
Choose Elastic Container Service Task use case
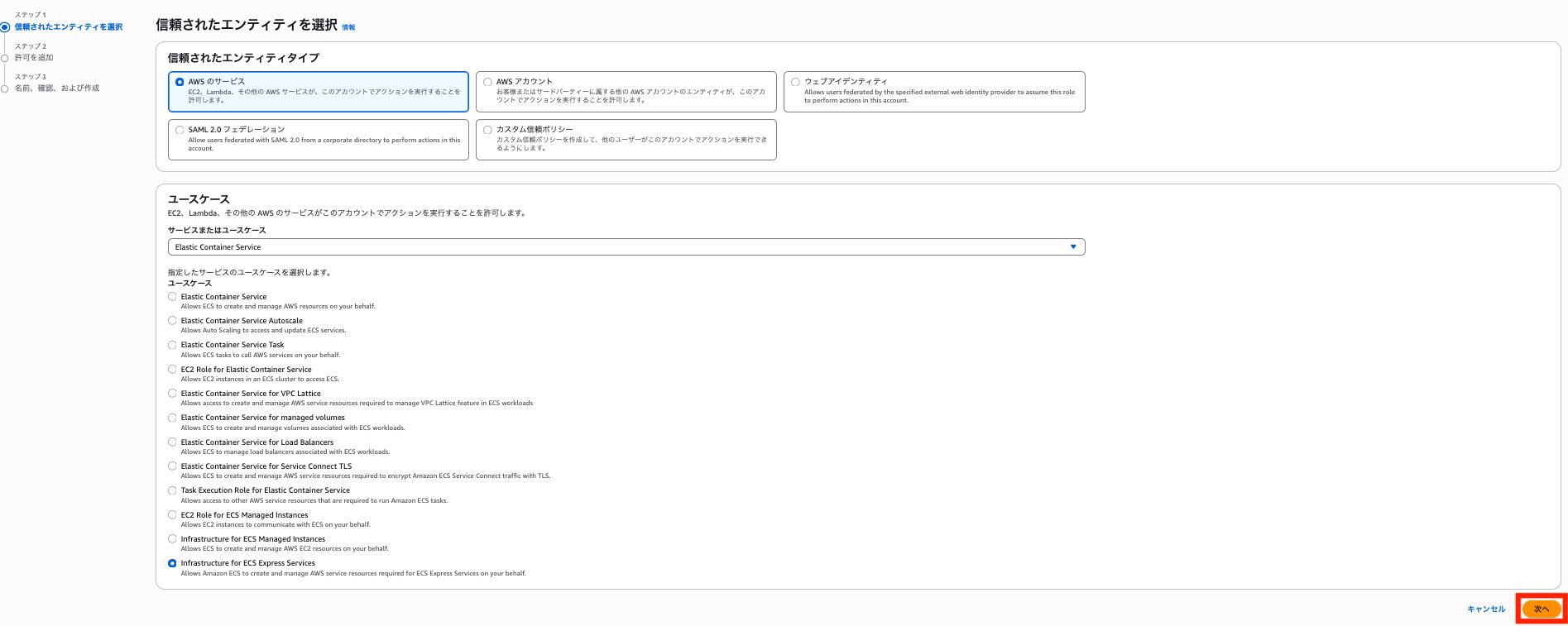[x=172, y=345]
